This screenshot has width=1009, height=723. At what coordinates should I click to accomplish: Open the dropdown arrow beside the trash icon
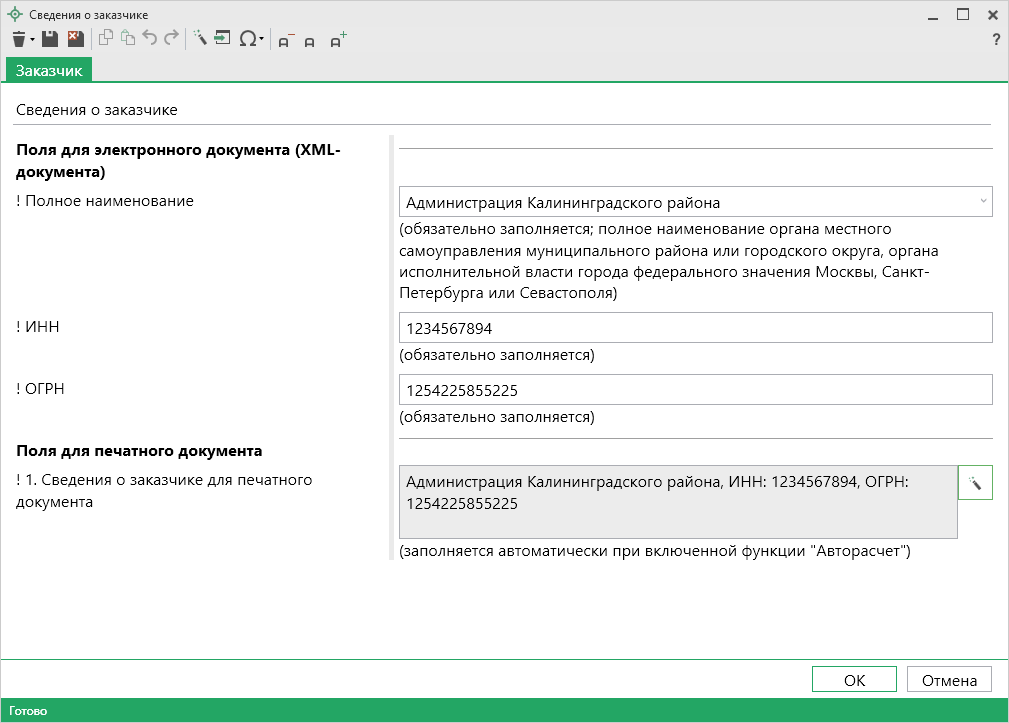tap(32, 40)
